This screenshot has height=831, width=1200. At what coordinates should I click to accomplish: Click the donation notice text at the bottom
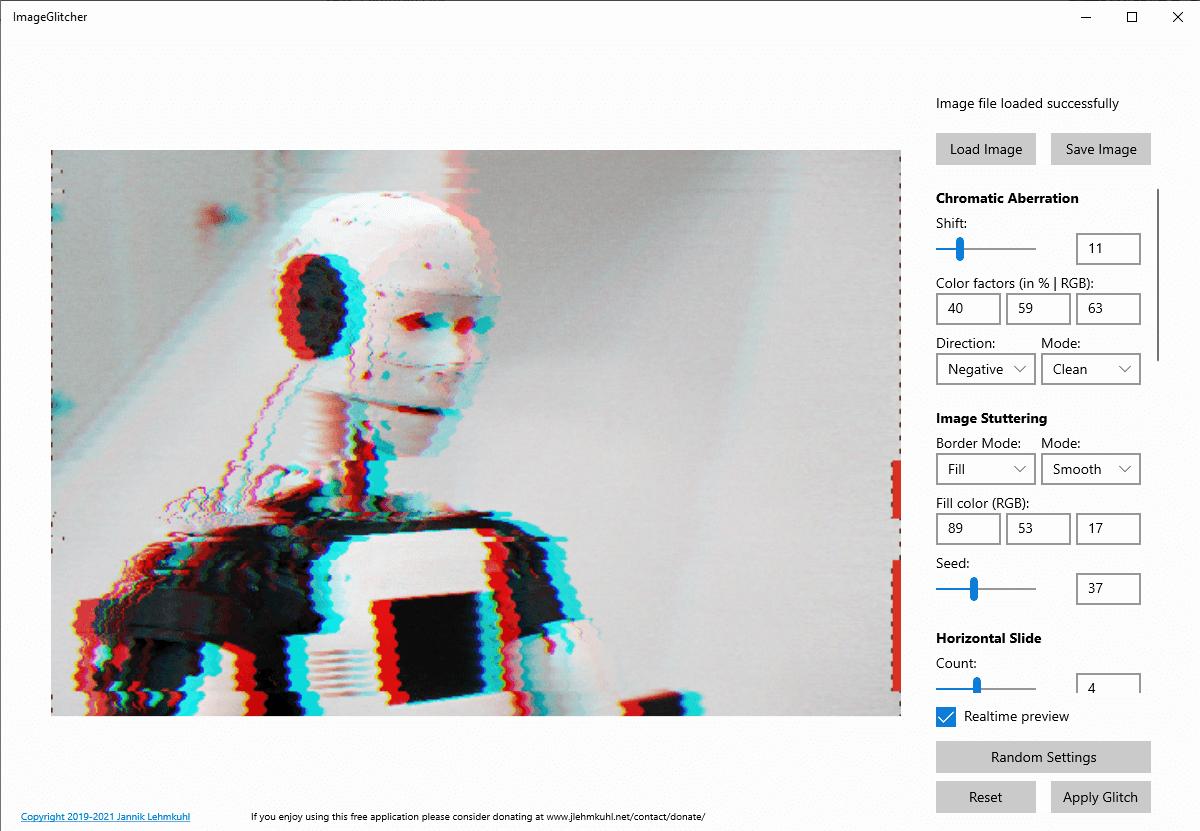(478, 817)
